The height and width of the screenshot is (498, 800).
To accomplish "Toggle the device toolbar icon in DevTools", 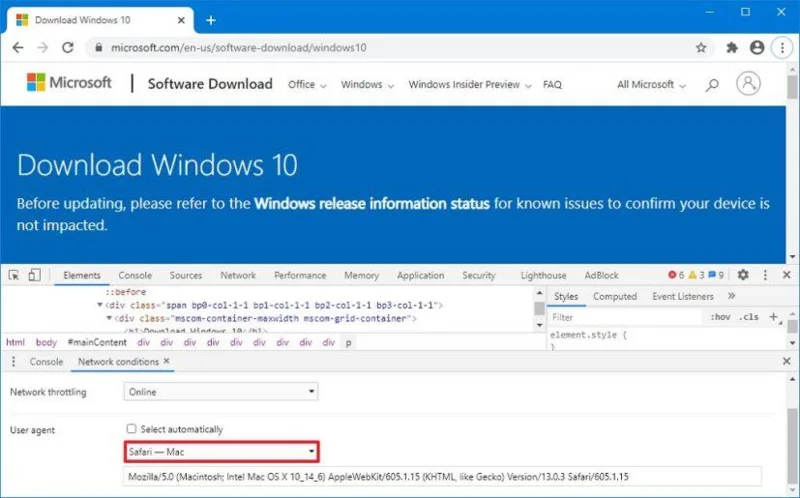I will point(34,275).
